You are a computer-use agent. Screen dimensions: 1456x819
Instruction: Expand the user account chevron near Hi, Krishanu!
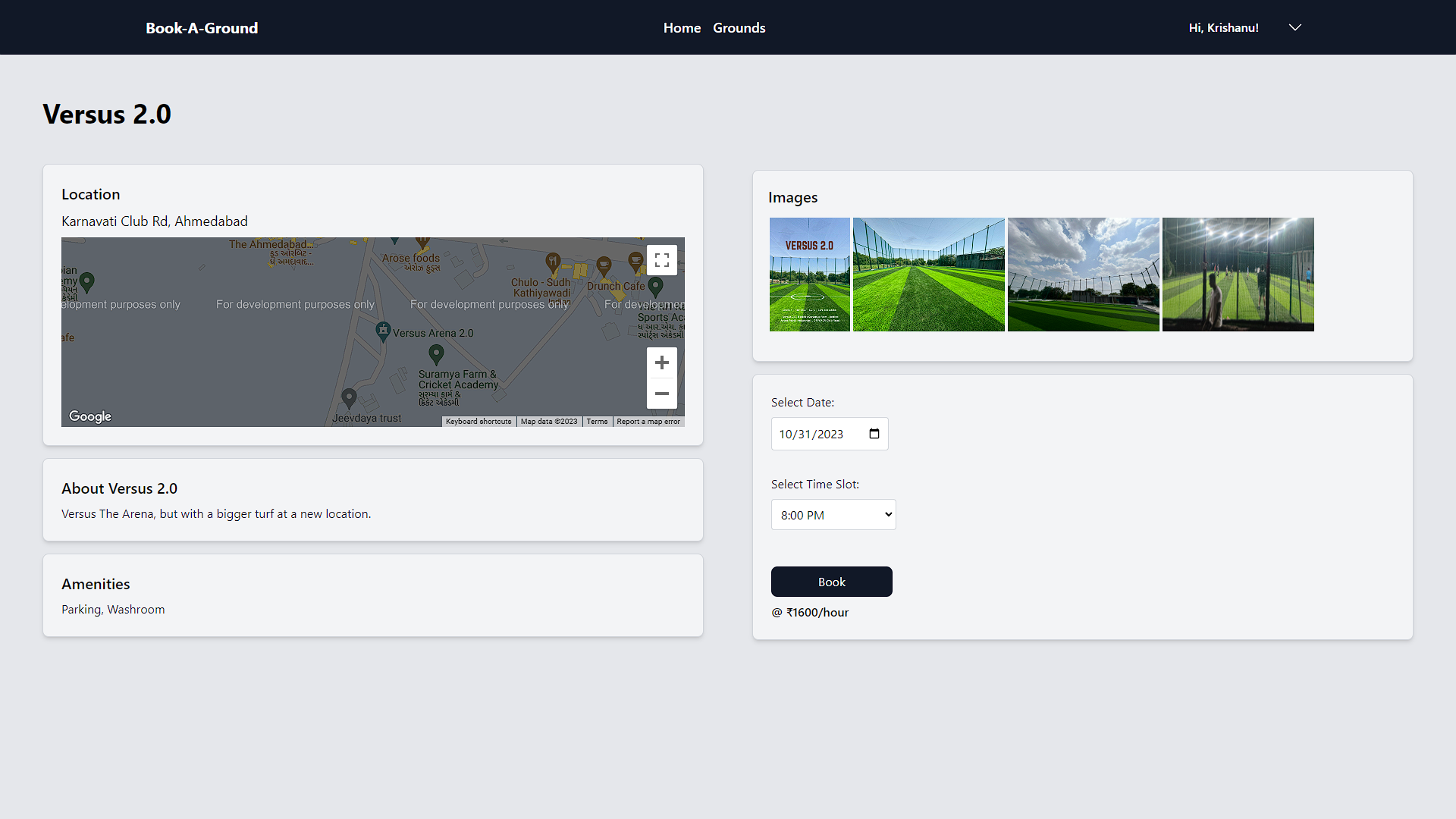(x=1294, y=27)
